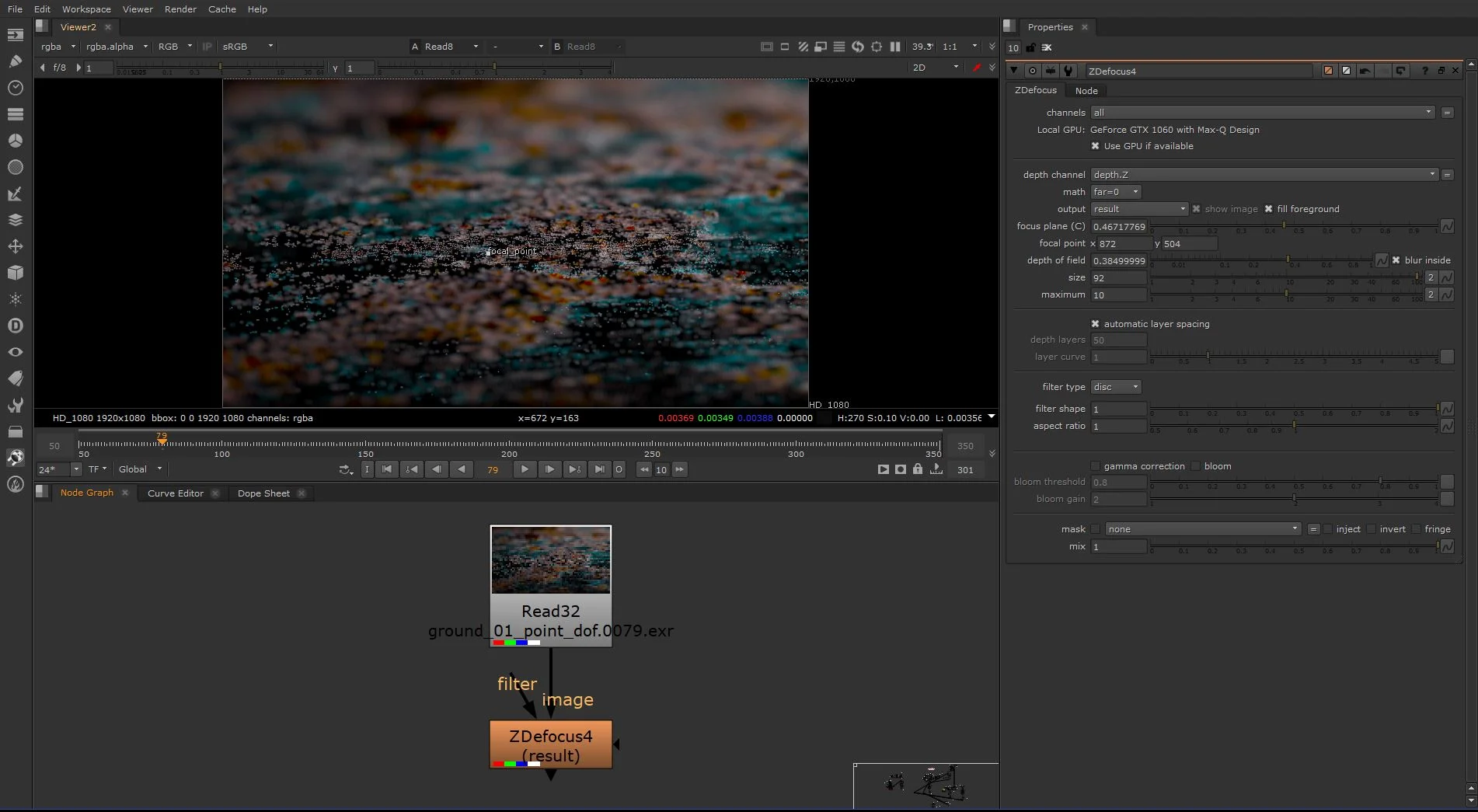Open the Time nodes menu clock icon
The width and height of the screenshot is (1478, 812).
pyautogui.click(x=15, y=88)
